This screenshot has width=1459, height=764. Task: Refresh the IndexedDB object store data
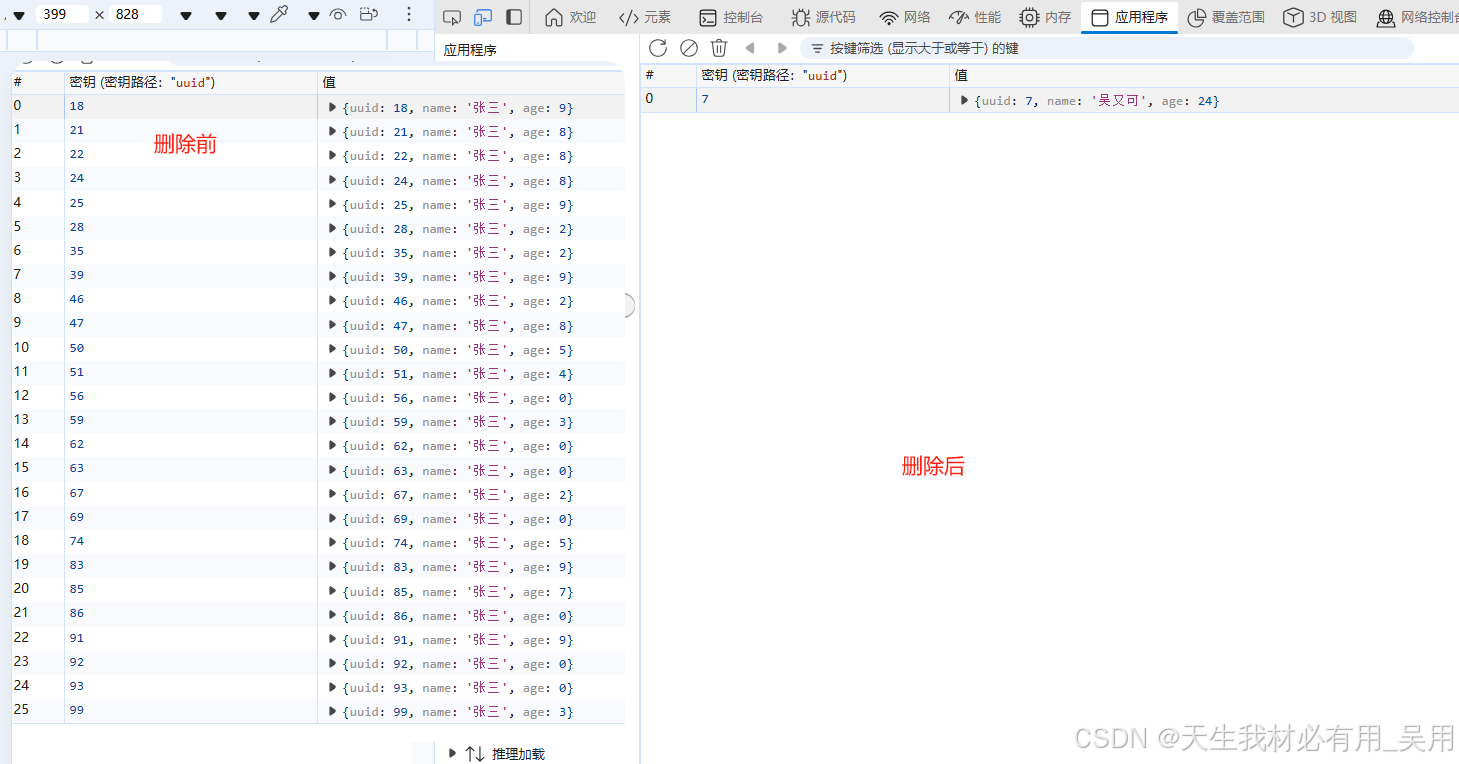tap(658, 47)
